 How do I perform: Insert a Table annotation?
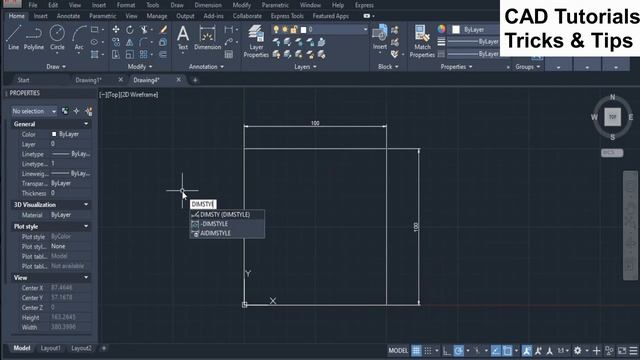[x=229, y=54]
